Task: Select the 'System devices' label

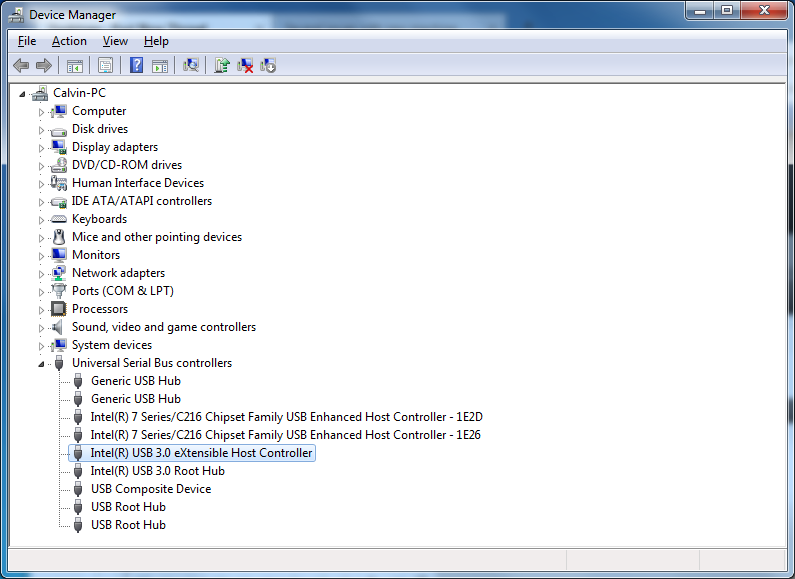Action: [x=112, y=345]
